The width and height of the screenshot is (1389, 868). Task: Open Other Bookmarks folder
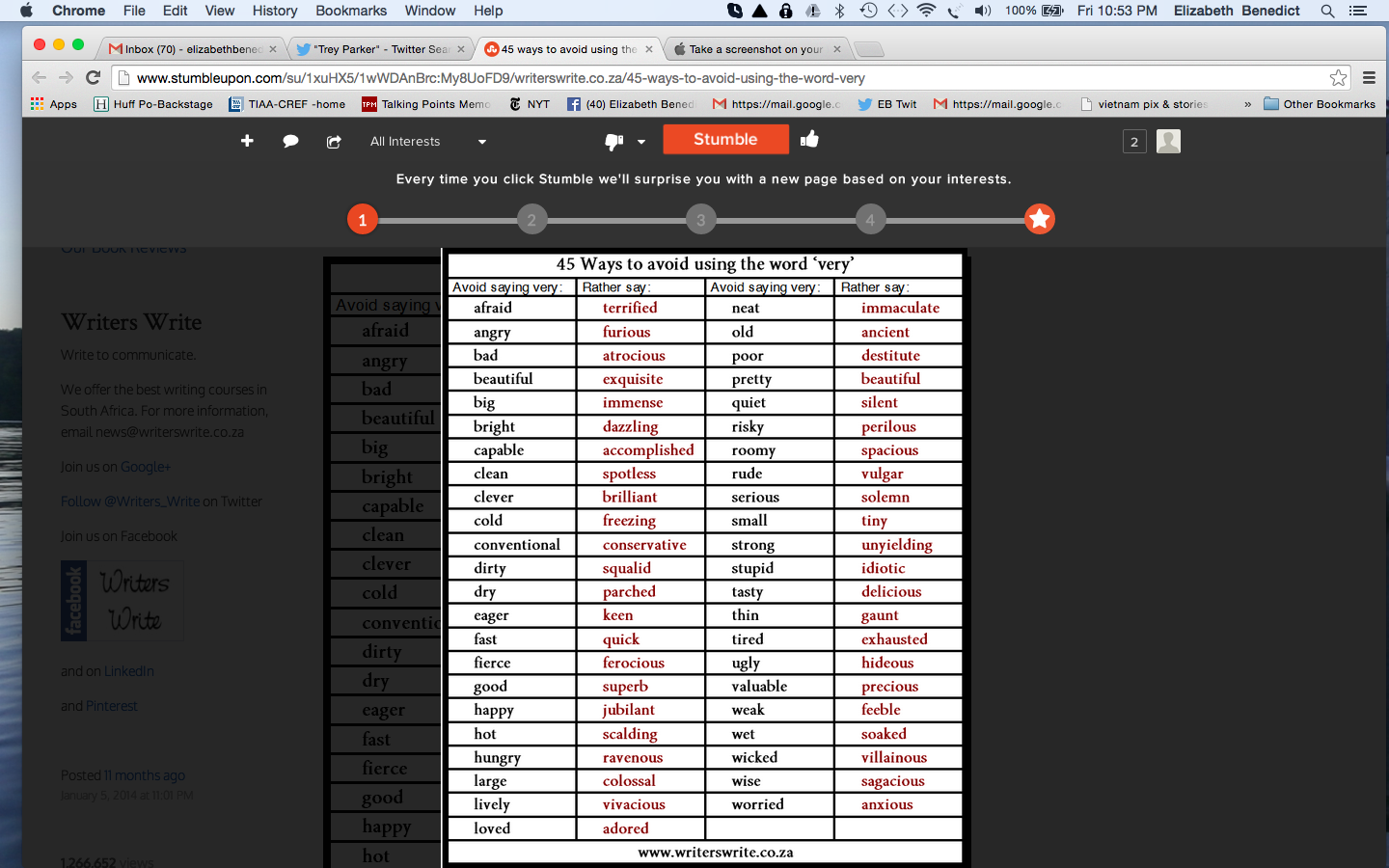click(x=1320, y=104)
